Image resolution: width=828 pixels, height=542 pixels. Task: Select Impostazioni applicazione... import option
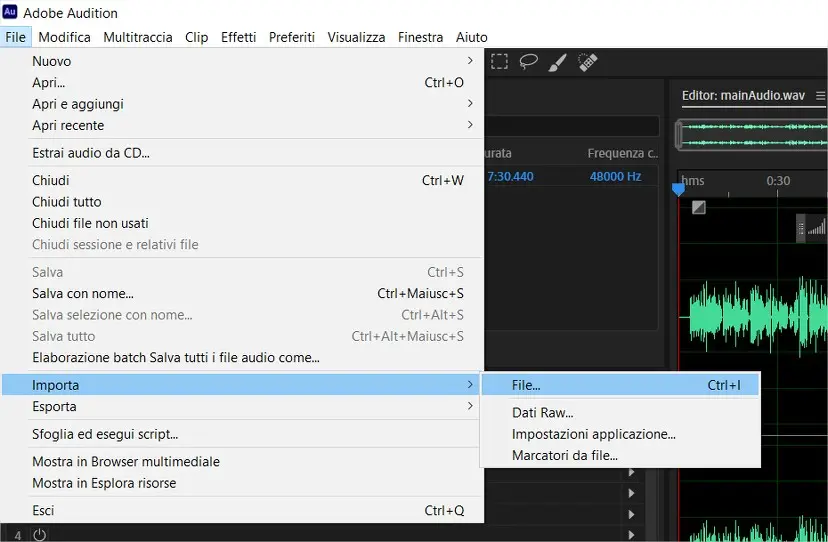click(620, 434)
